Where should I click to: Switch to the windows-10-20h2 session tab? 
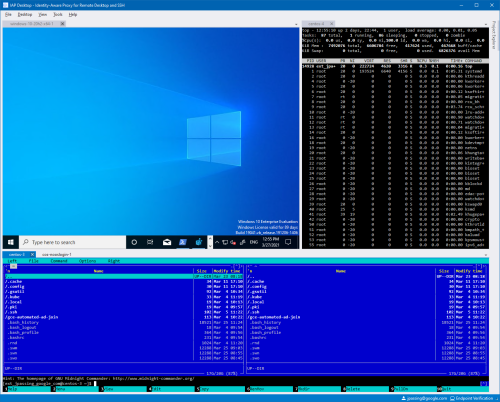pyautogui.click(x=31, y=24)
